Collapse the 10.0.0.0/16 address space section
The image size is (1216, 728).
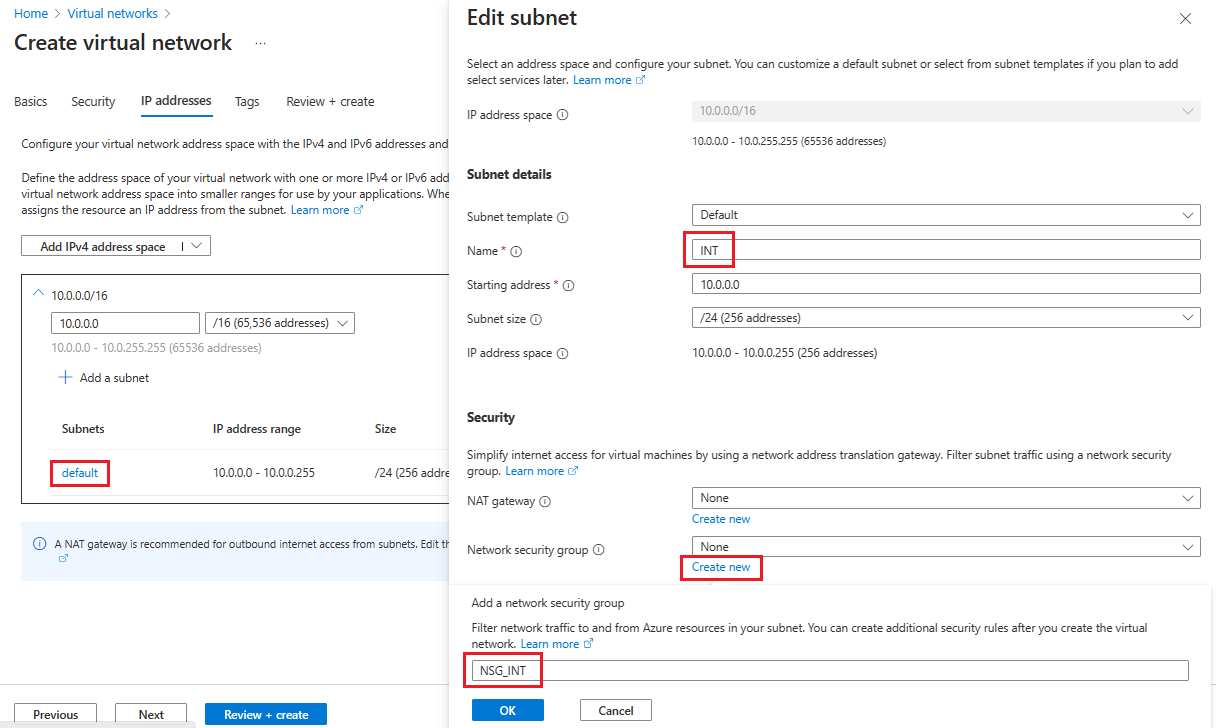38,295
